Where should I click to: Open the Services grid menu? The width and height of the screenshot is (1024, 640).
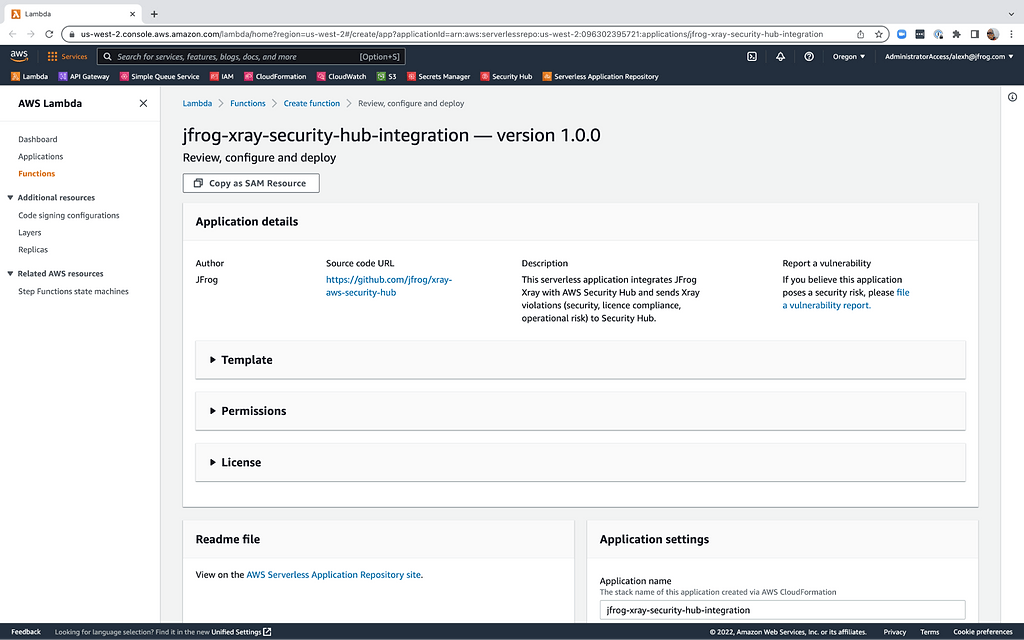click(68, 57)
